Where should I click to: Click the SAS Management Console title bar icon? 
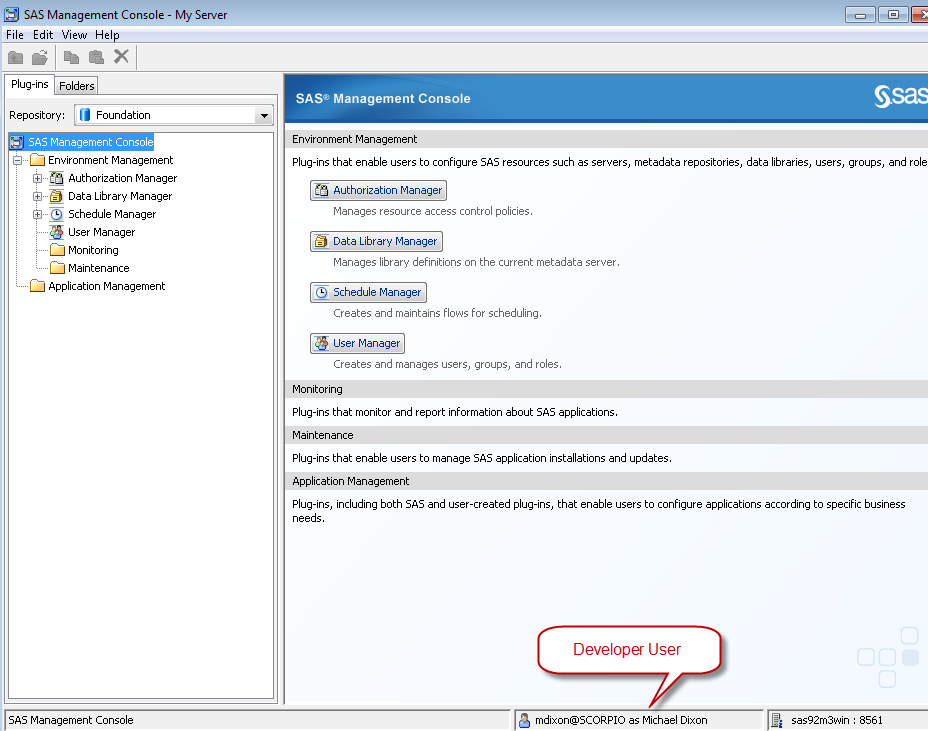click(x=11, y=14)
